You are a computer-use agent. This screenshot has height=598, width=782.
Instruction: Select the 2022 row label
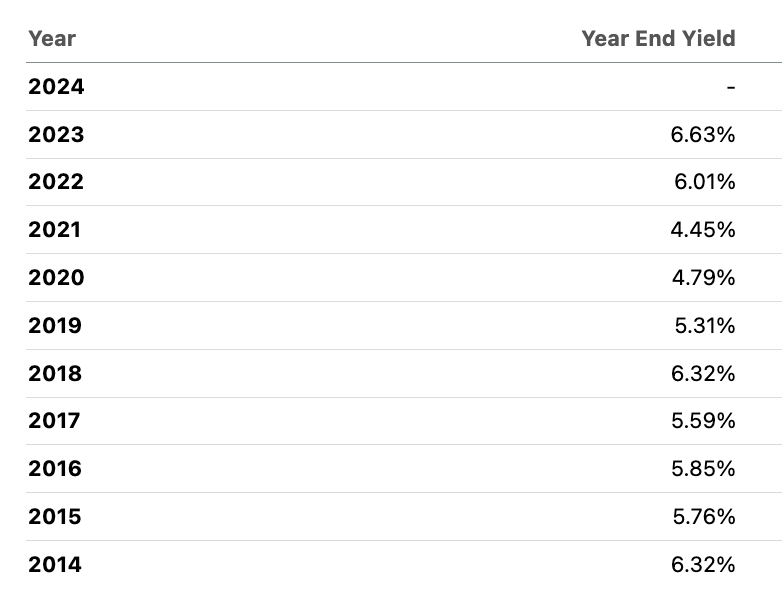56,183
